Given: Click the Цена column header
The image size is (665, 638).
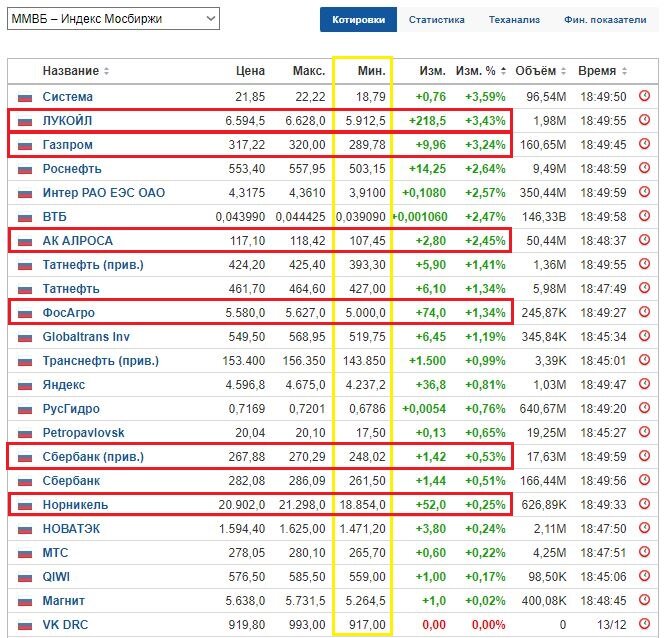Looking at the screenshot, I should click(250, 71).
